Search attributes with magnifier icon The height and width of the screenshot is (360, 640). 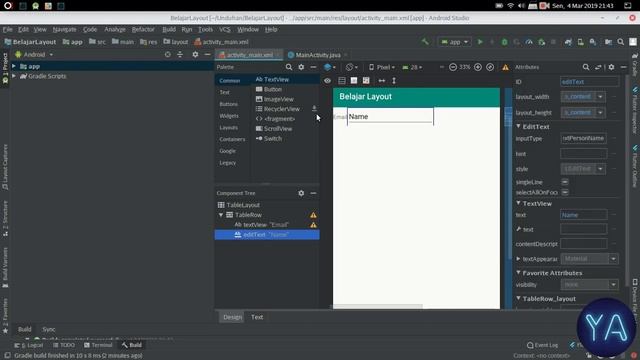(x=586, y=67)
